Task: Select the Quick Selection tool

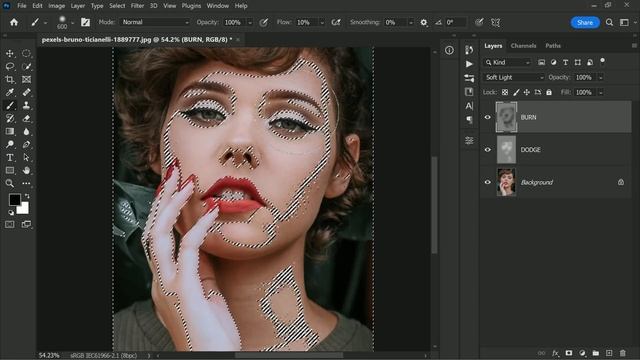Action: pyautogui.click(x=26, y=67)
